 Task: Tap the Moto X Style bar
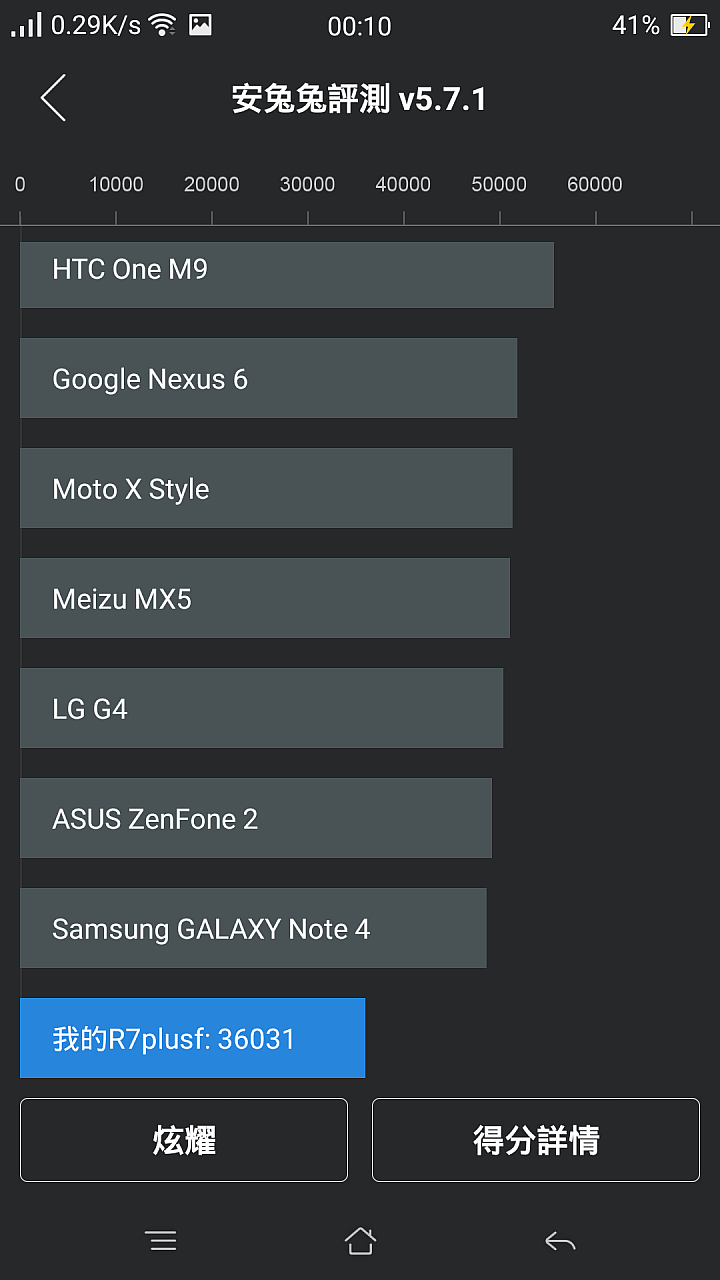click(x=266, y=488)
